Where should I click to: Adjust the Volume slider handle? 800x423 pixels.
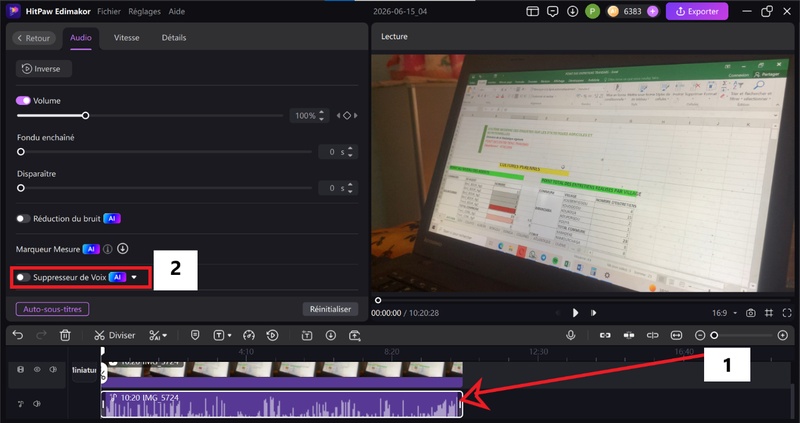click(x=86, y=116)
